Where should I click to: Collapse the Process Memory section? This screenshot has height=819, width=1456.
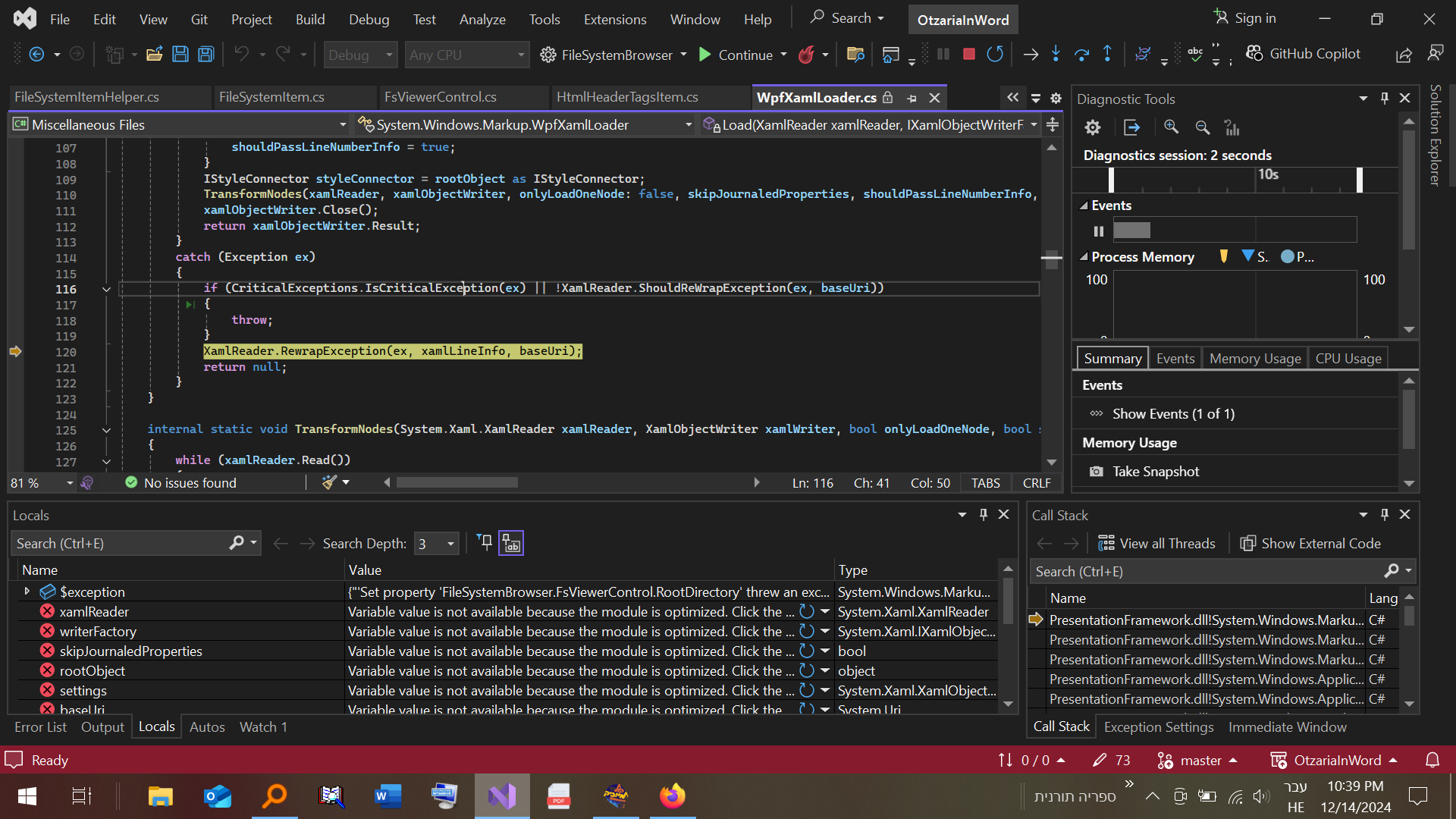click(1084, 257)
